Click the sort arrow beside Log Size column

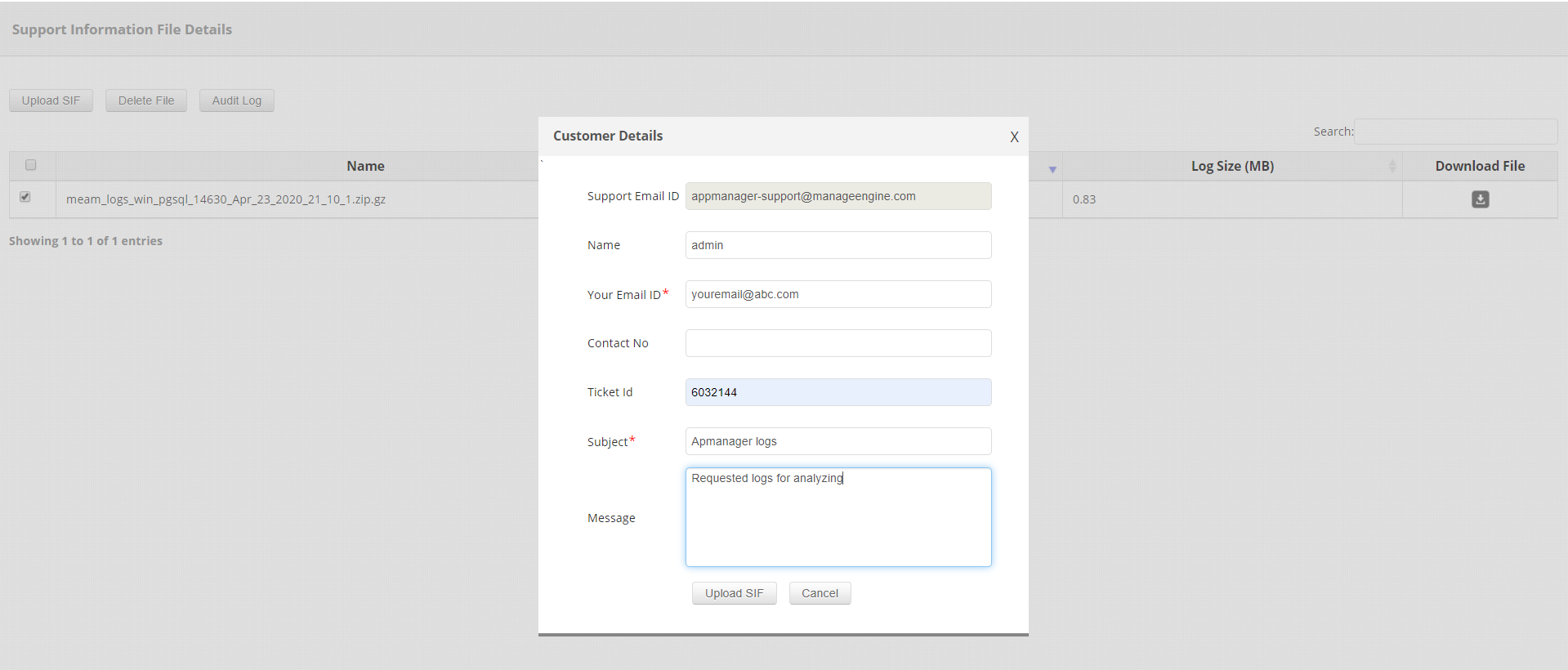[1392, 167]
